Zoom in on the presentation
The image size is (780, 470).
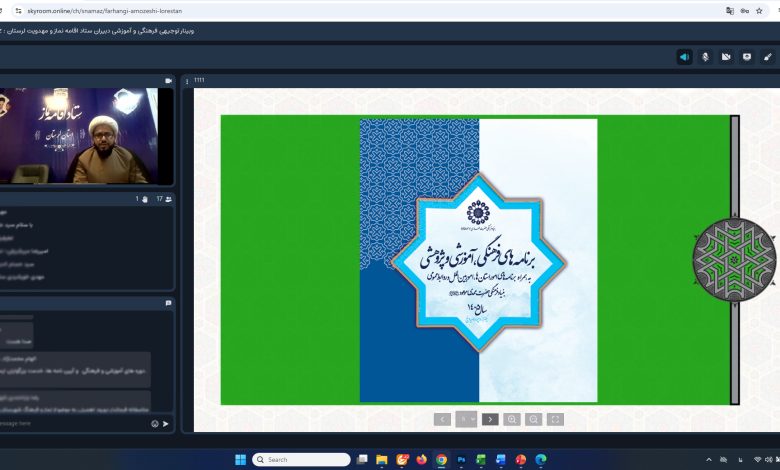coord(512,419)
